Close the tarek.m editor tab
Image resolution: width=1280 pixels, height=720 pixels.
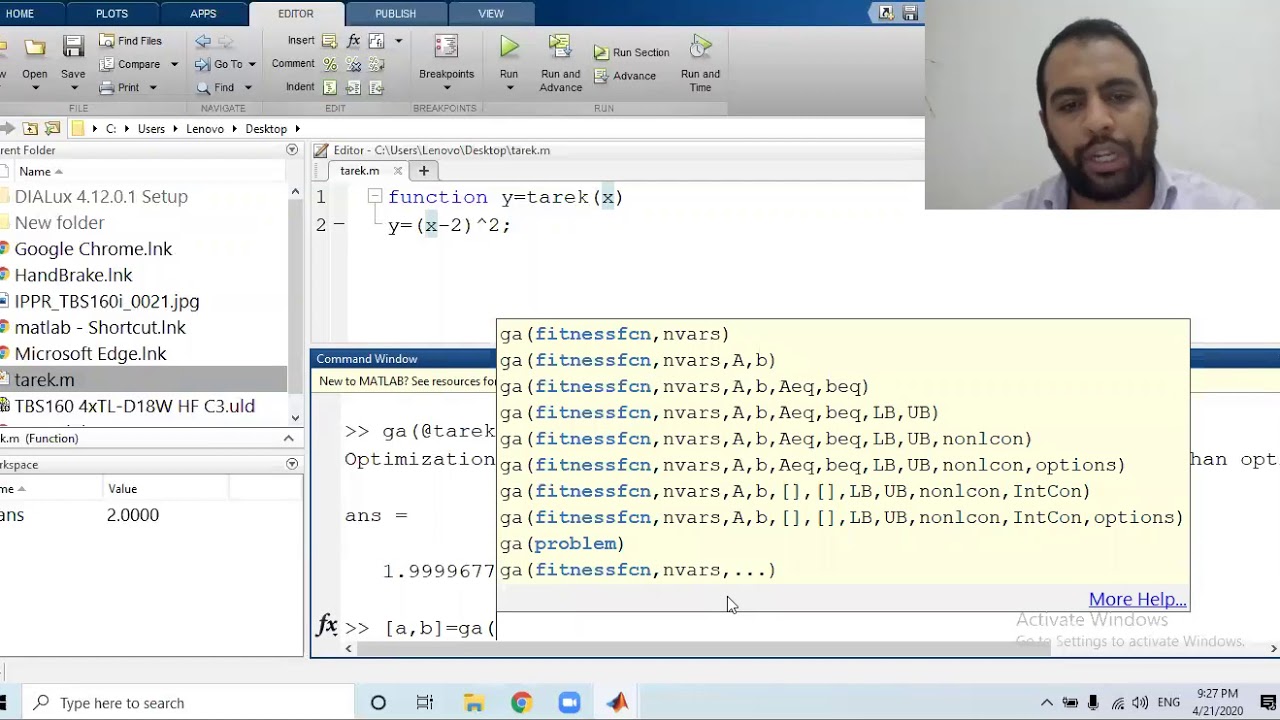tap(398, 171)
